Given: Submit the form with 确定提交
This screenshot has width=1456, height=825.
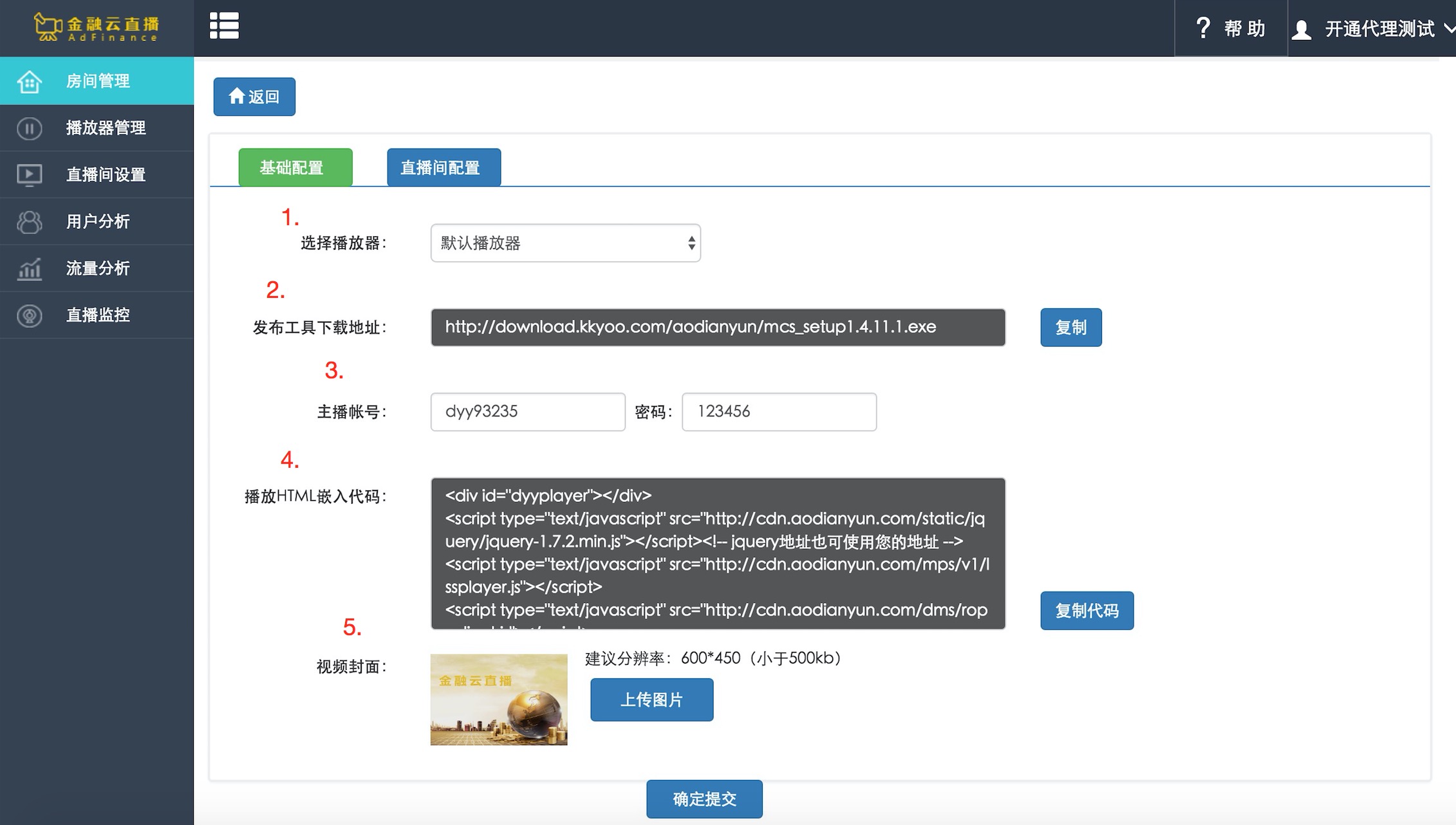Looking at the screenshot, I should click(704, 799).
